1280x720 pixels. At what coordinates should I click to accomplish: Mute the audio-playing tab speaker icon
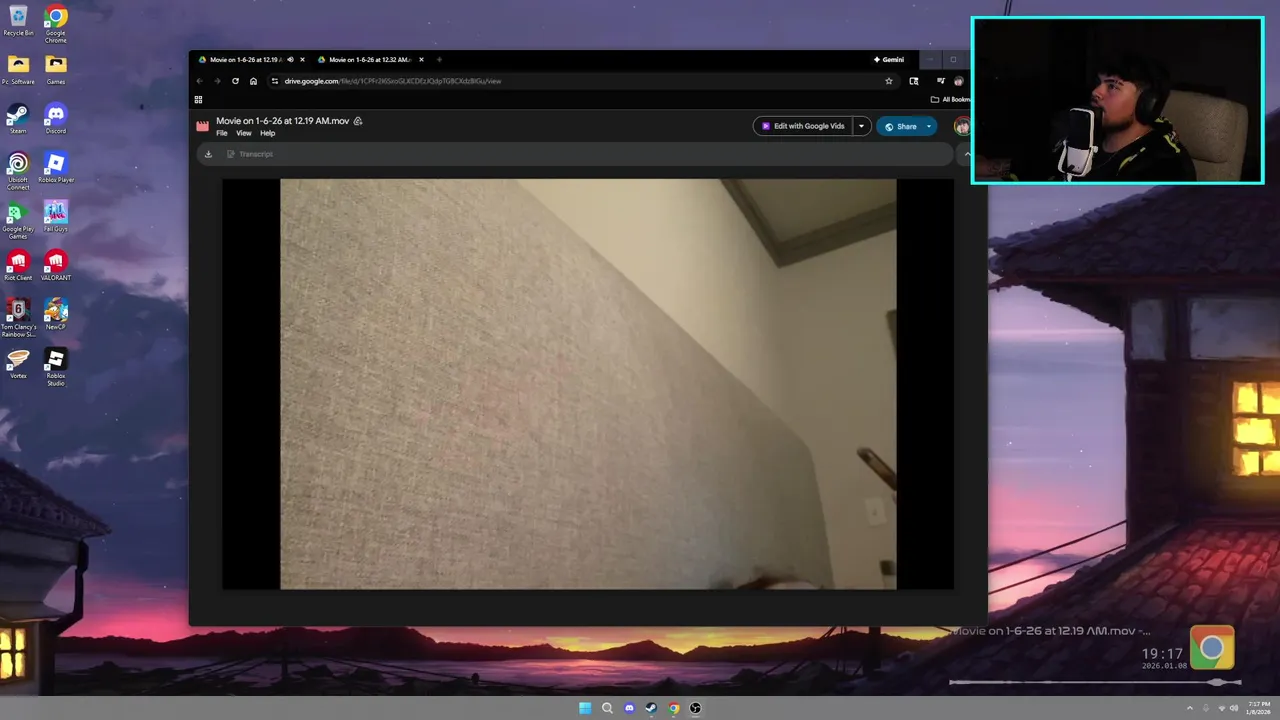tap(290, 60)
